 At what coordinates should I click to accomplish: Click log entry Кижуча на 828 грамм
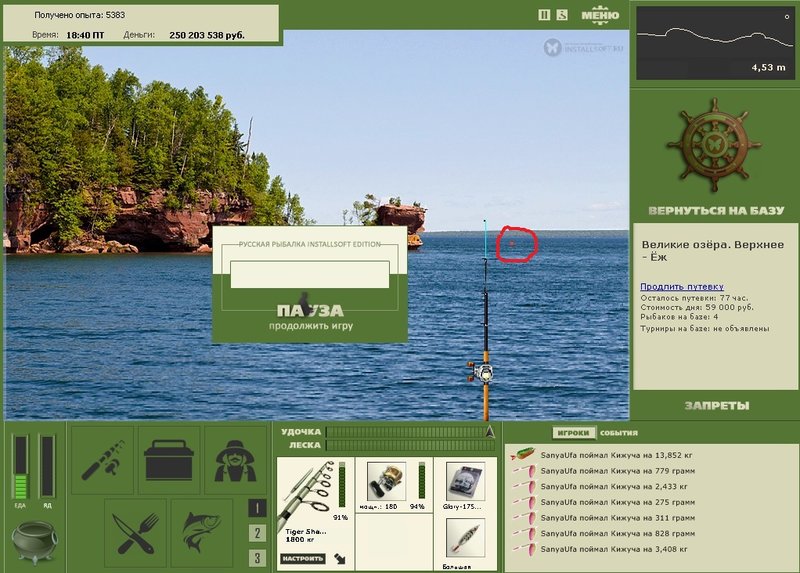coord(618,534)
